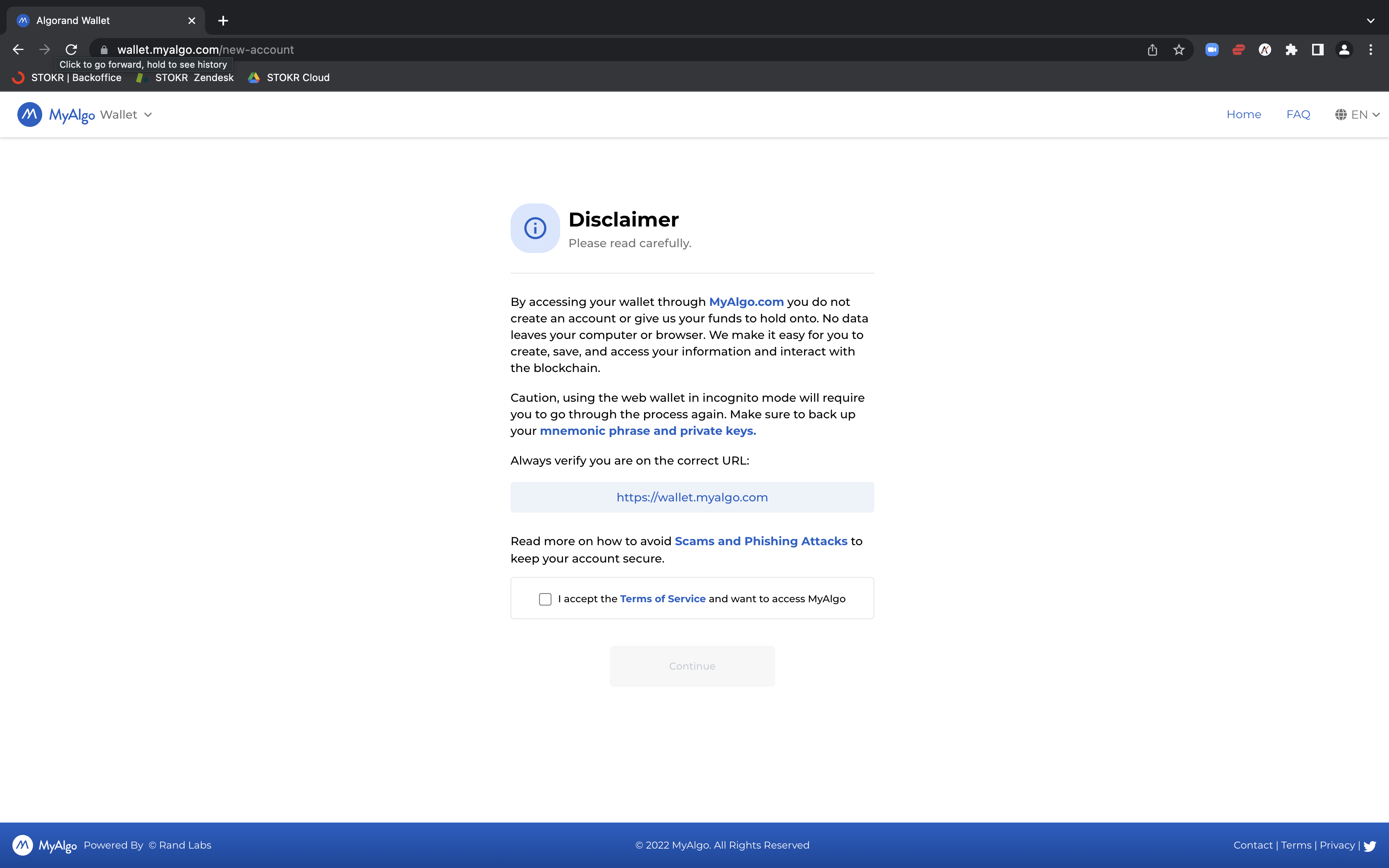Open the Extensions puzzle icon
This screenshot has width=1389, height=868.
(x=1291, y=50)
